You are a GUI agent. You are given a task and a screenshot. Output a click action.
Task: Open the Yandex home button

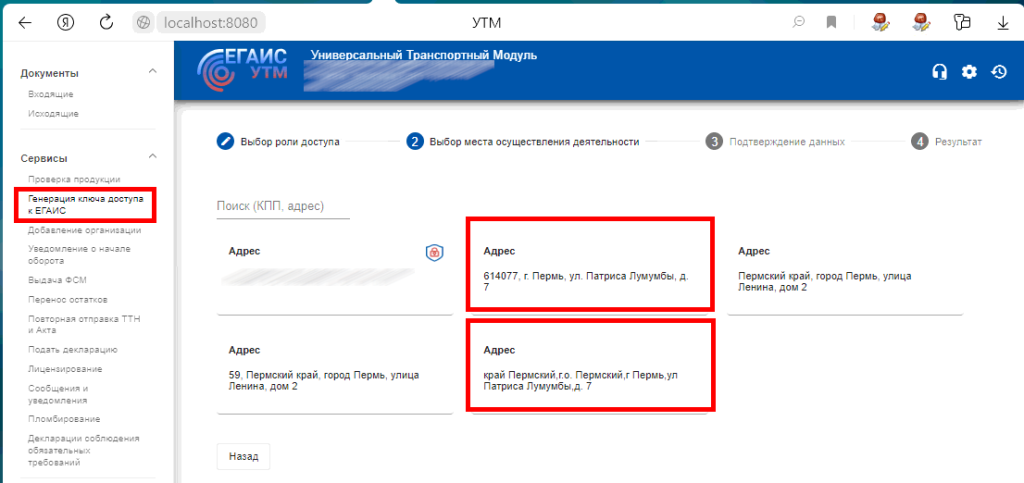point(66,22)
